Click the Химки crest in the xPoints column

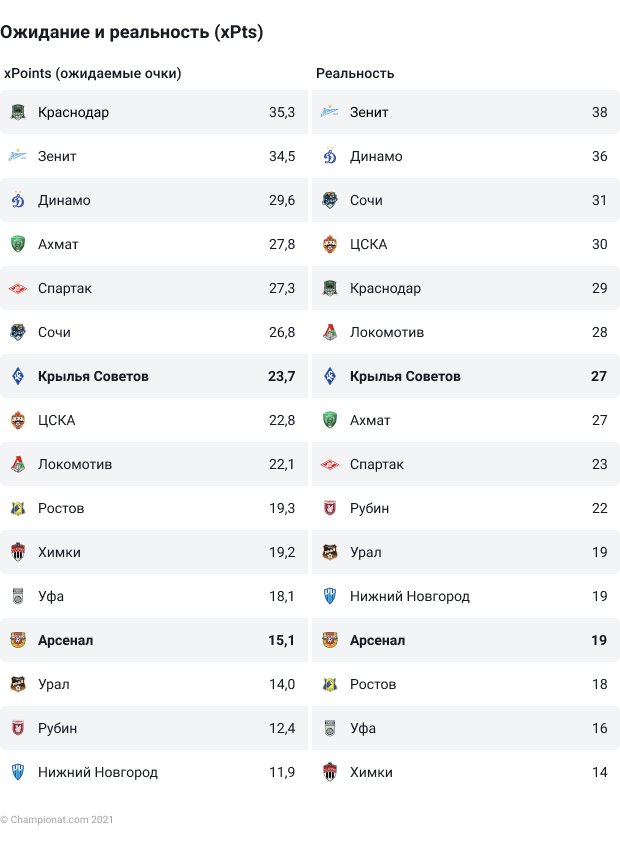(x=18, y=552)
